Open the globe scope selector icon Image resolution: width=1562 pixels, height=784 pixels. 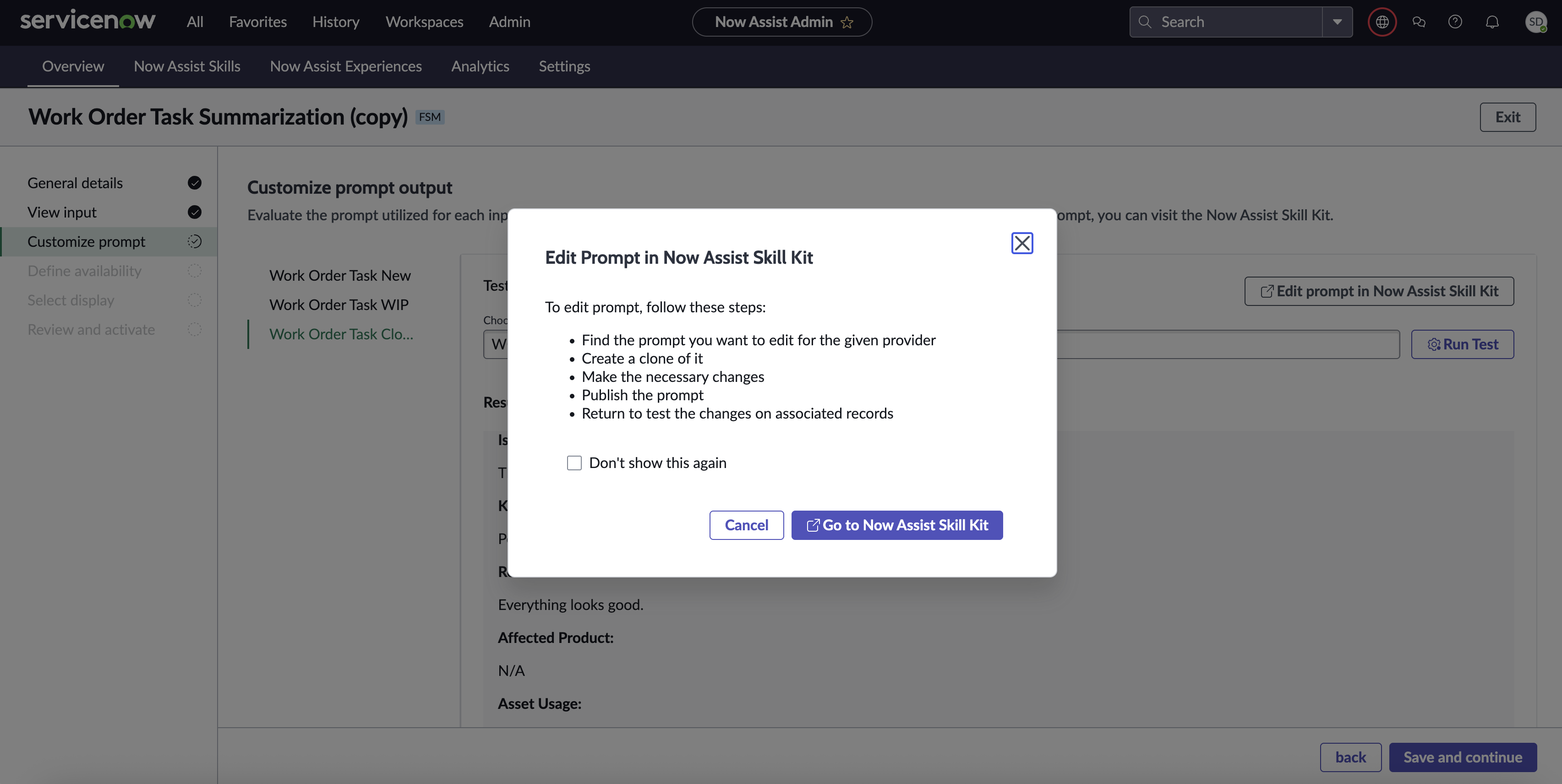pyautogui.click(x=1382, y=22)
